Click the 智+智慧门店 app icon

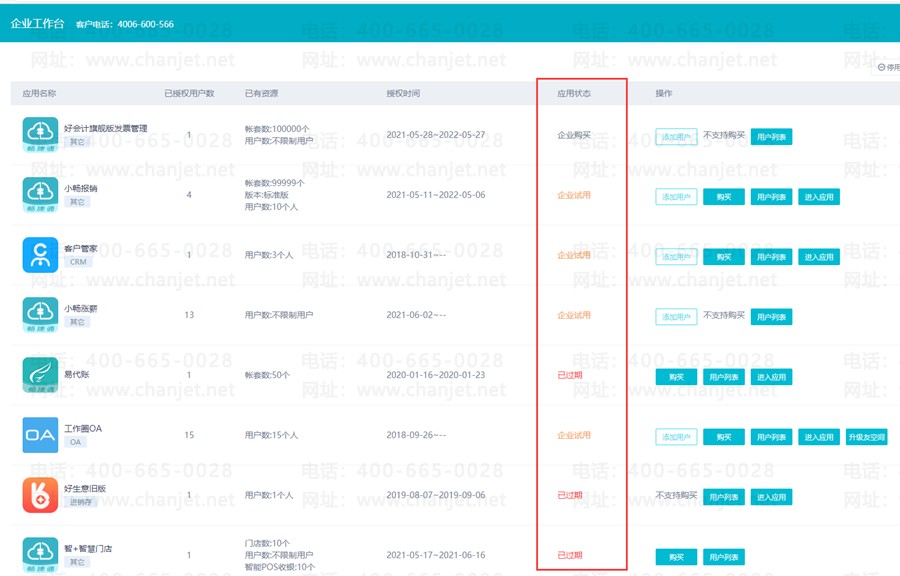[40, 555]
